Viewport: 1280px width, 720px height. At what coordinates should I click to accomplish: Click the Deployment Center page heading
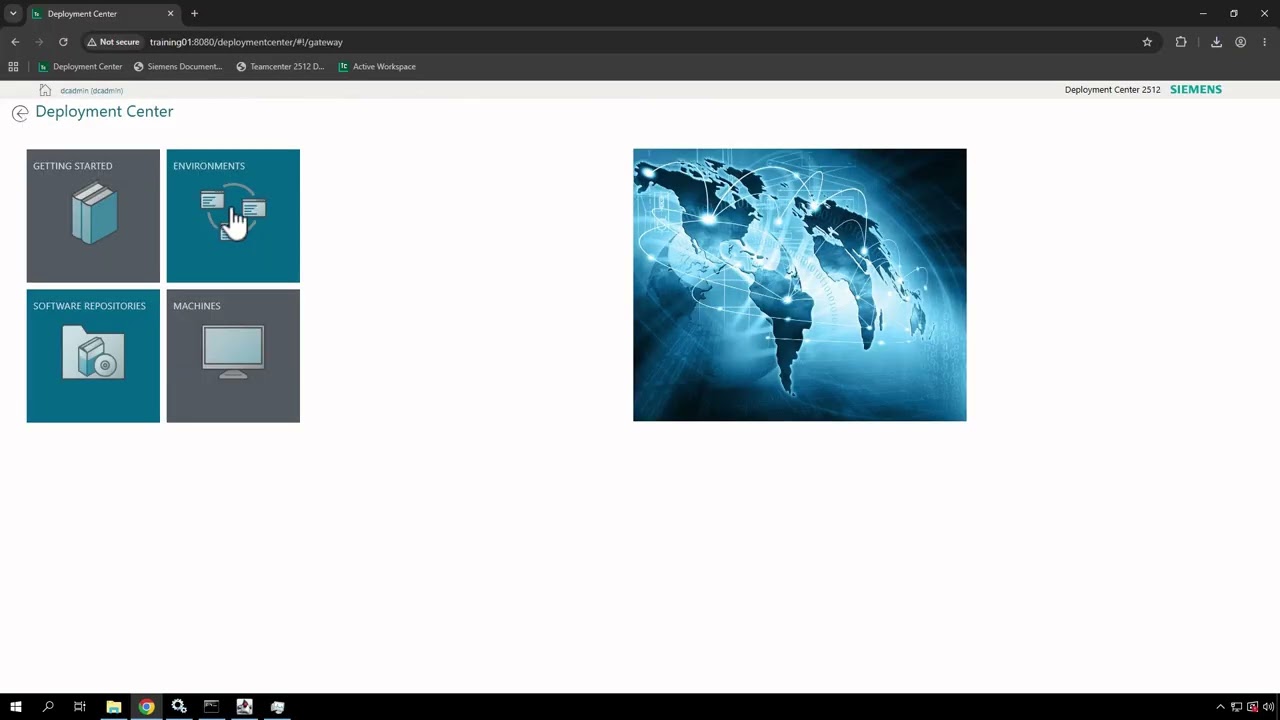coord(104,111)
